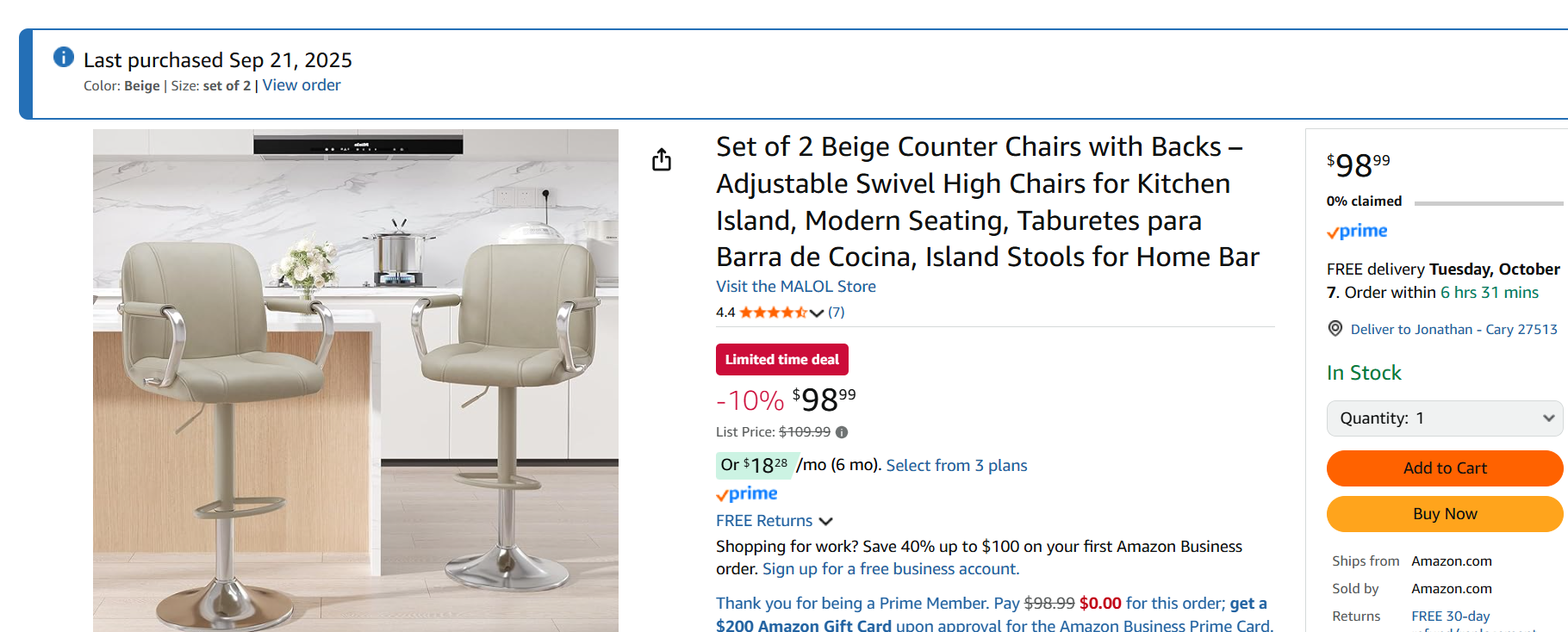Click the Add to Cart button

pyautogui.click(x=1445, y=468)
